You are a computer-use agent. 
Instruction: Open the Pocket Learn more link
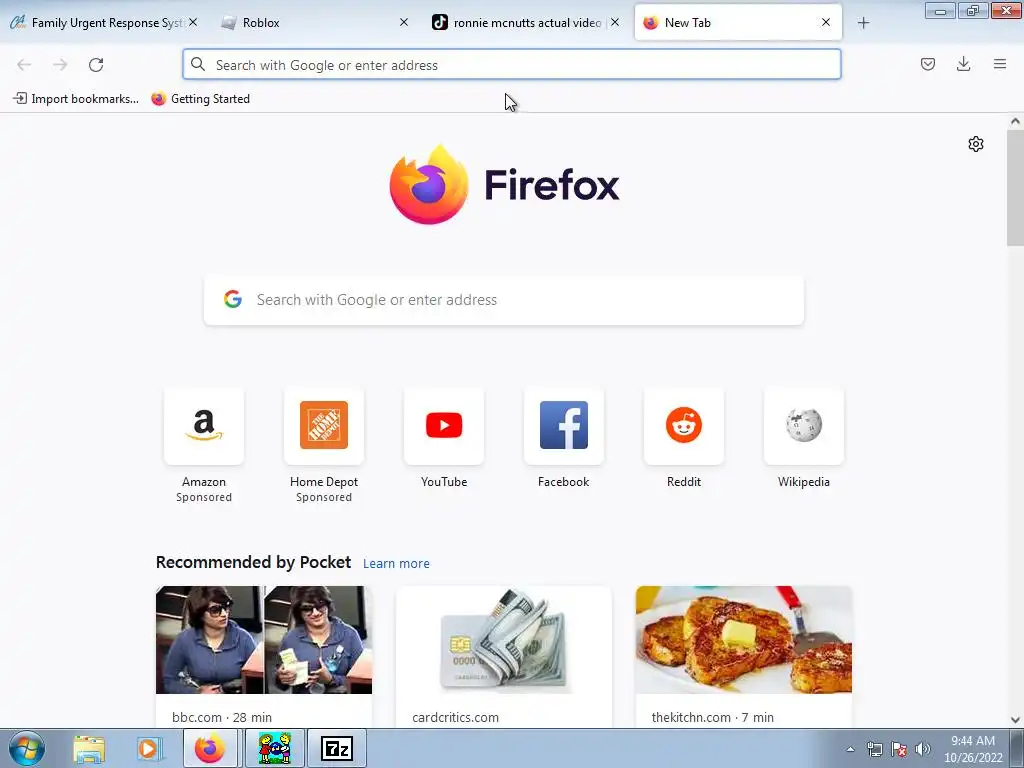[396, 563]
